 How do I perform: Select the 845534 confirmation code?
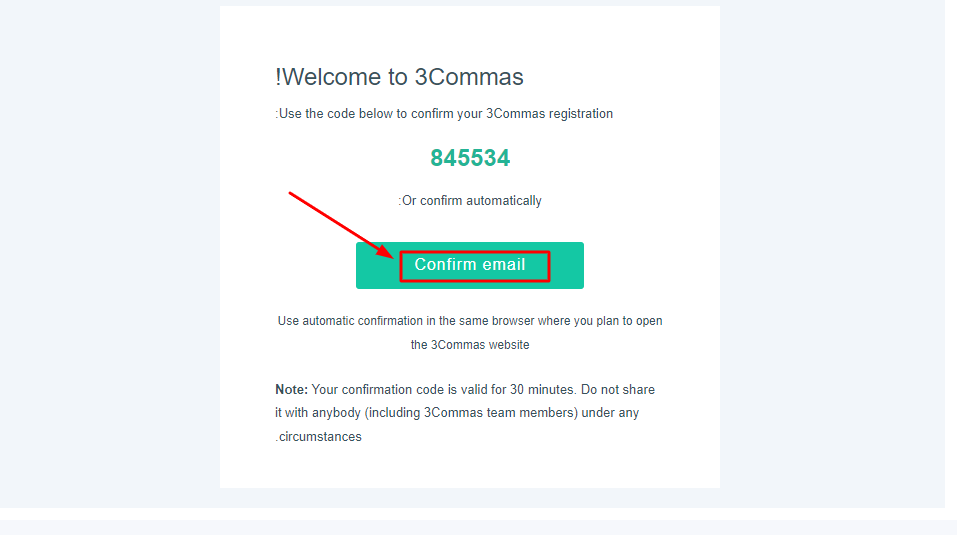pos(470,158)
